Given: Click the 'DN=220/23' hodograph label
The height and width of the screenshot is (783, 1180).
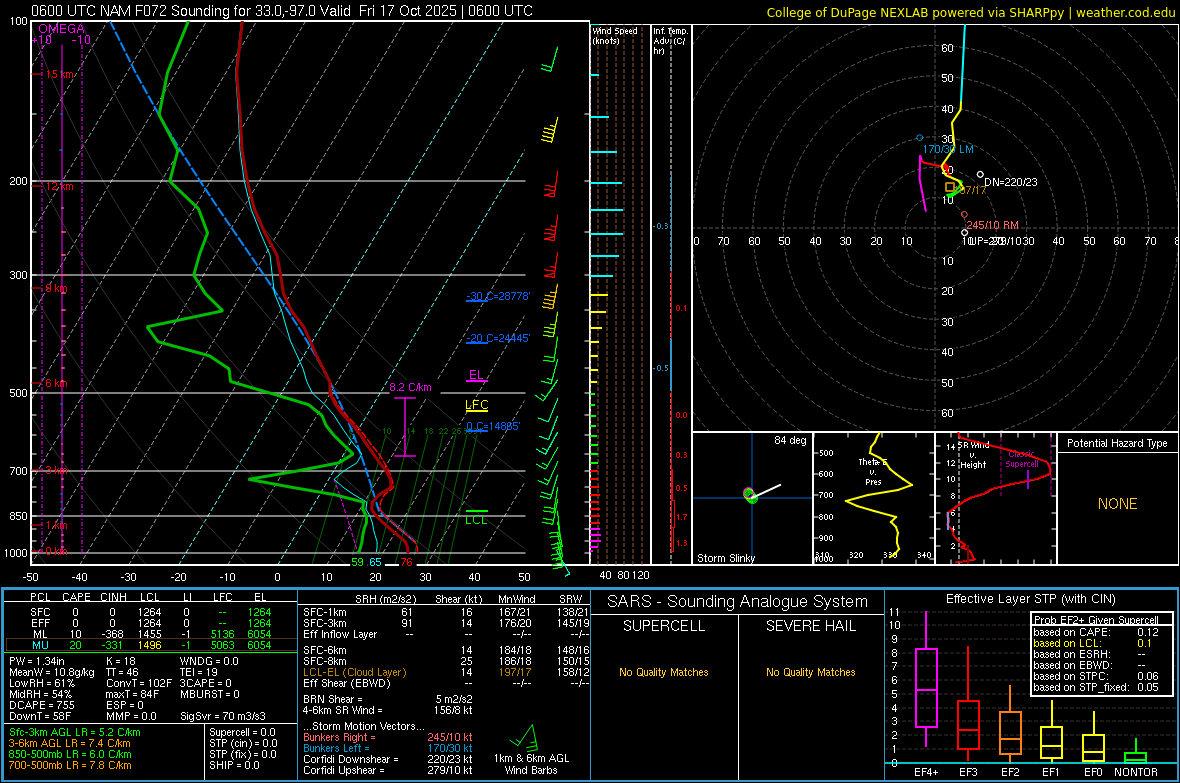Looking at the screenshot, I should pyautogui.click(x=1011, y=182).
